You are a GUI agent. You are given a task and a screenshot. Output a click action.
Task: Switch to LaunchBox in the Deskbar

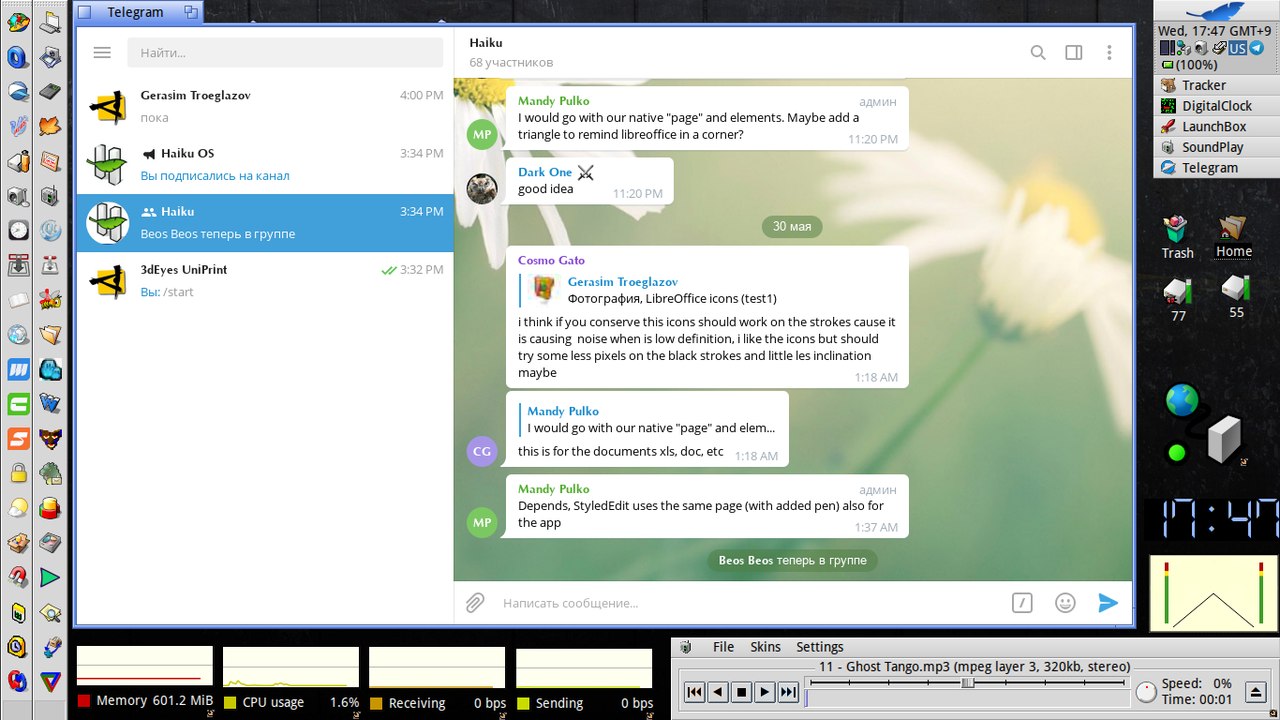pos(1216,126)
